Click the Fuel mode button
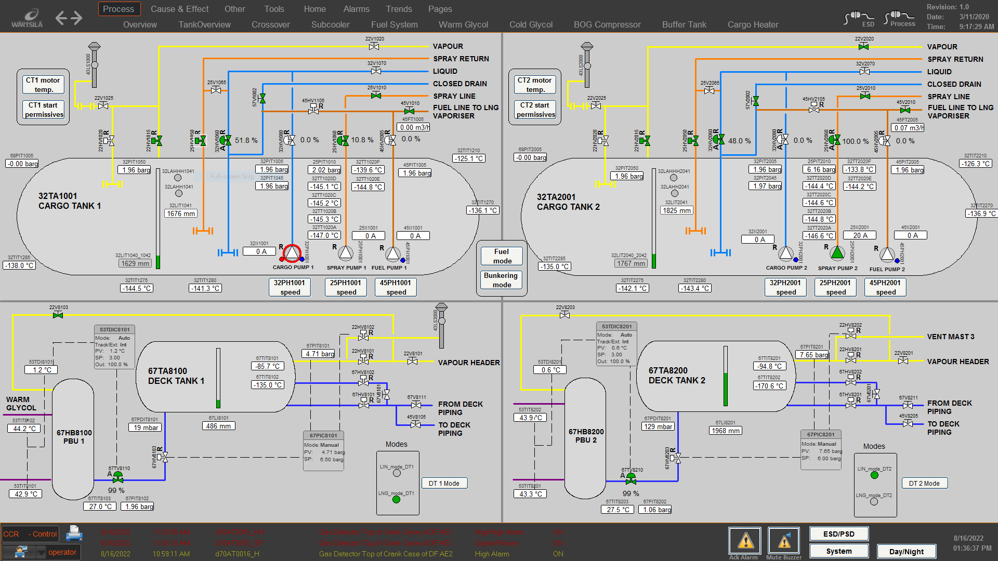 point(502,256)
